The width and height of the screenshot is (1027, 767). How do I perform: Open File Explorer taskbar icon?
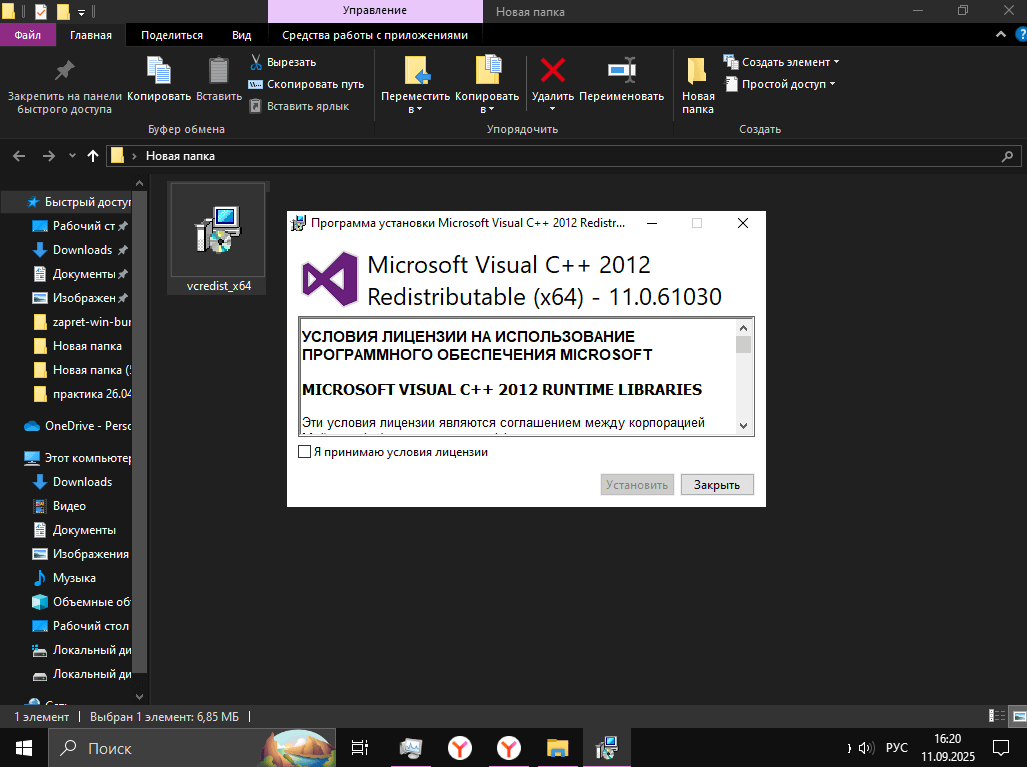557,748
